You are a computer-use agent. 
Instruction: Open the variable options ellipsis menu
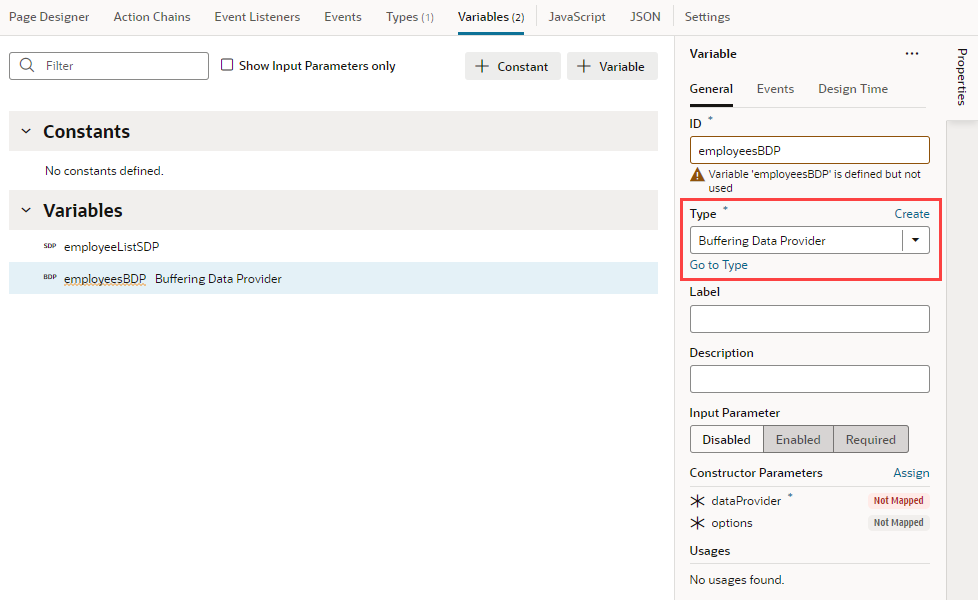912,54
